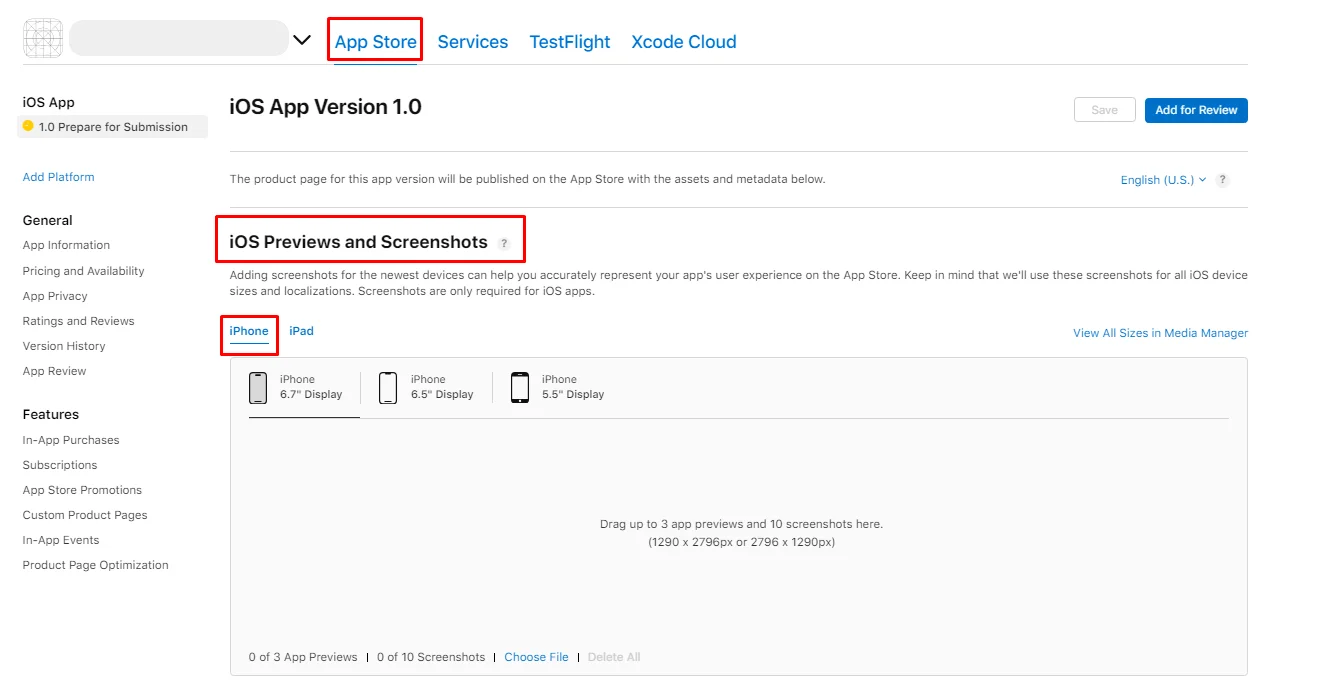Click the Choose File link
This screenshot has height=684, width=1318.
536,657
